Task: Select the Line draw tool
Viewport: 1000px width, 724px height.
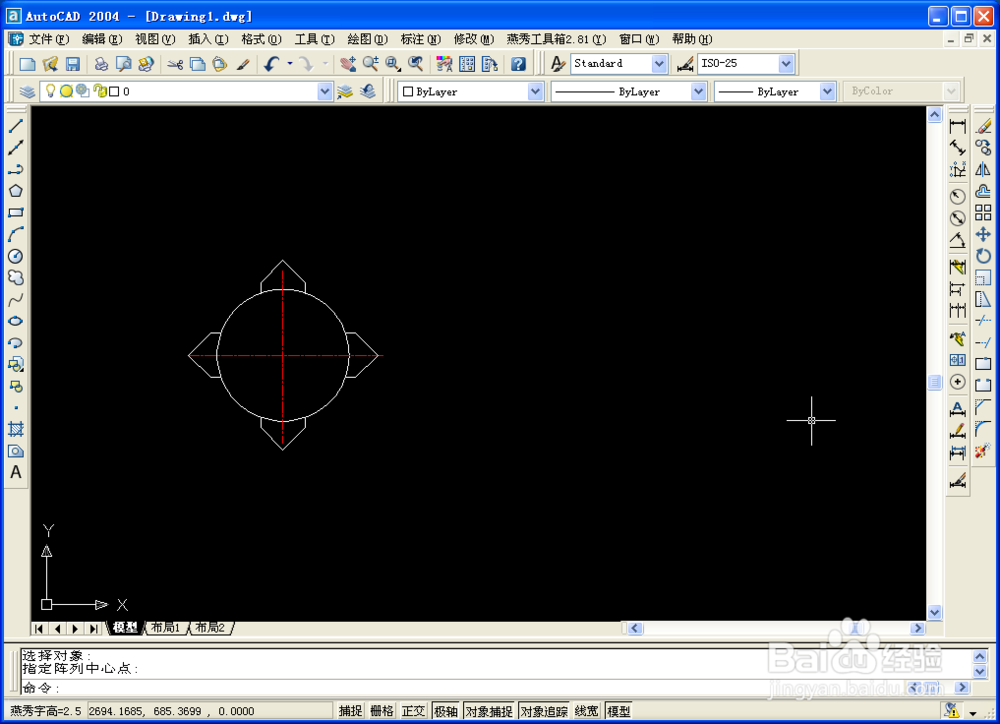Action: coord(16,126)
